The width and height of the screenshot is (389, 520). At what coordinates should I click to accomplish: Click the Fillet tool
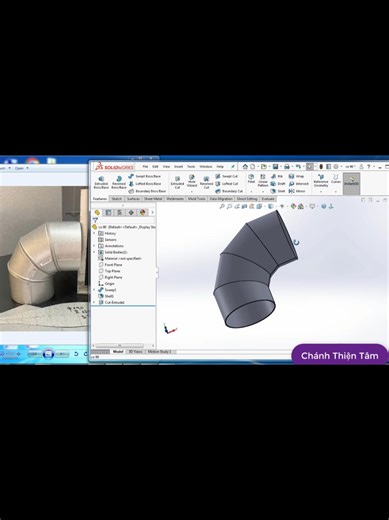pos(251,179)
